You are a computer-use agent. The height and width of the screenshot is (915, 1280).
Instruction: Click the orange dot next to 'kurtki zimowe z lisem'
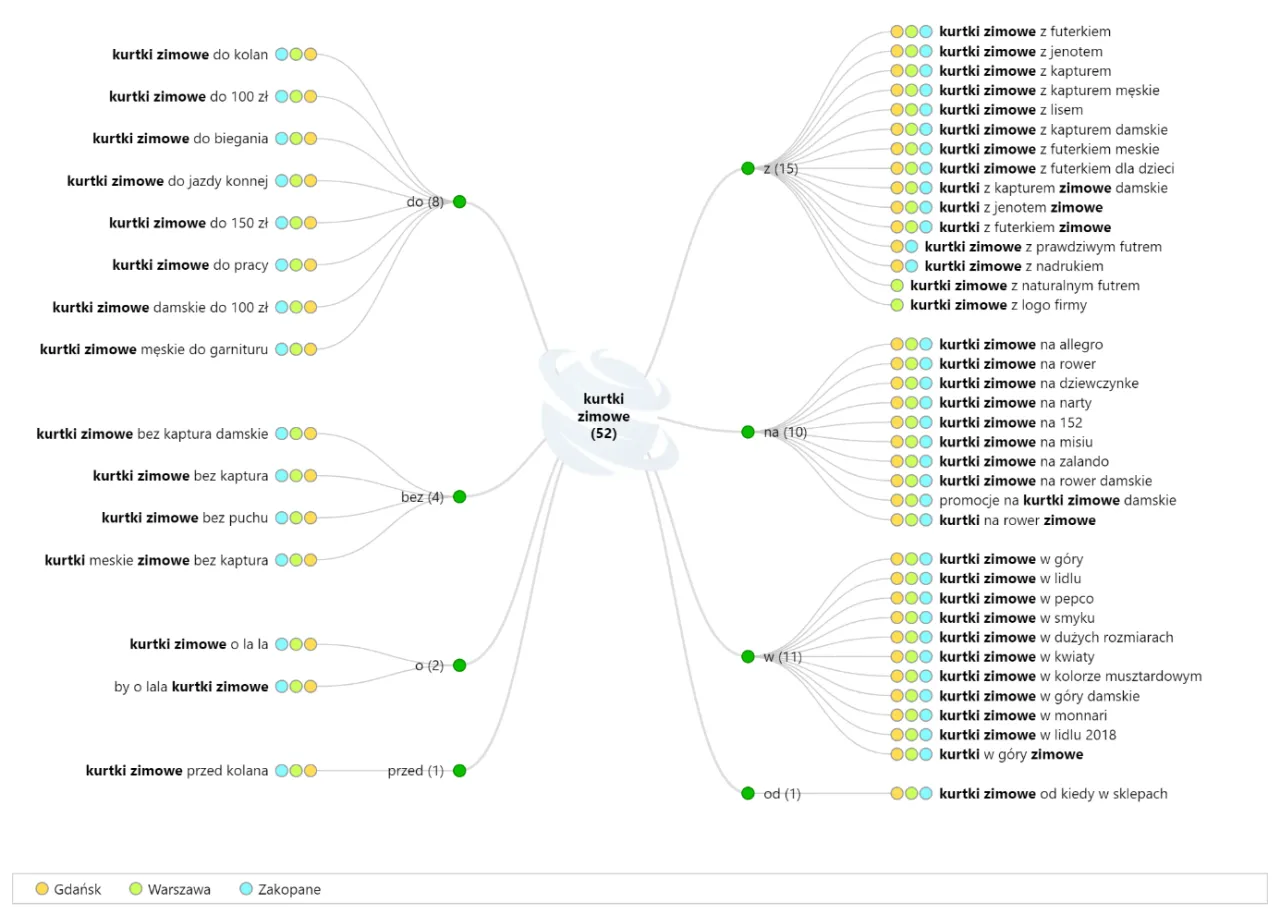(897, 110)
